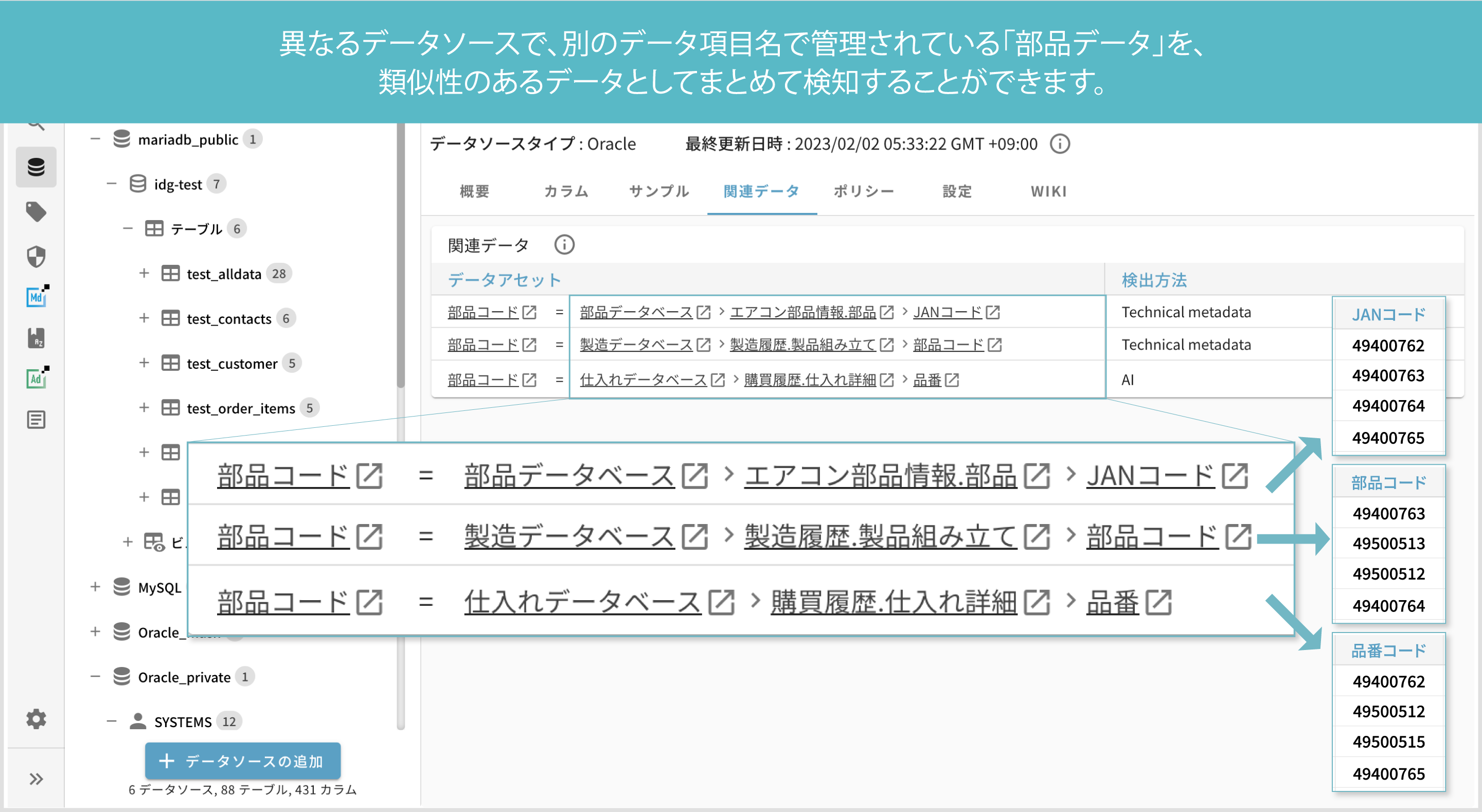Open the document list sidebar icon
The image size is (1482, 812).
point(35,420)
